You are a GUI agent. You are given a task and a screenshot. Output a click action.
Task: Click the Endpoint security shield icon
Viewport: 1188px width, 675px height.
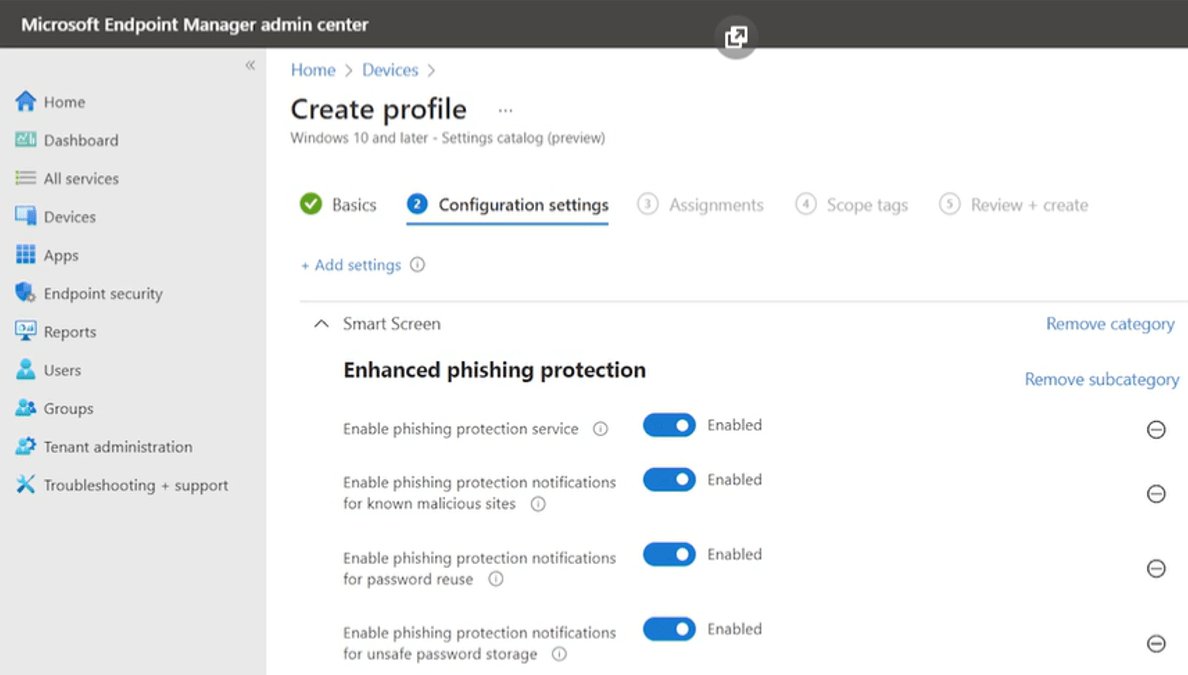pos(25,292)
